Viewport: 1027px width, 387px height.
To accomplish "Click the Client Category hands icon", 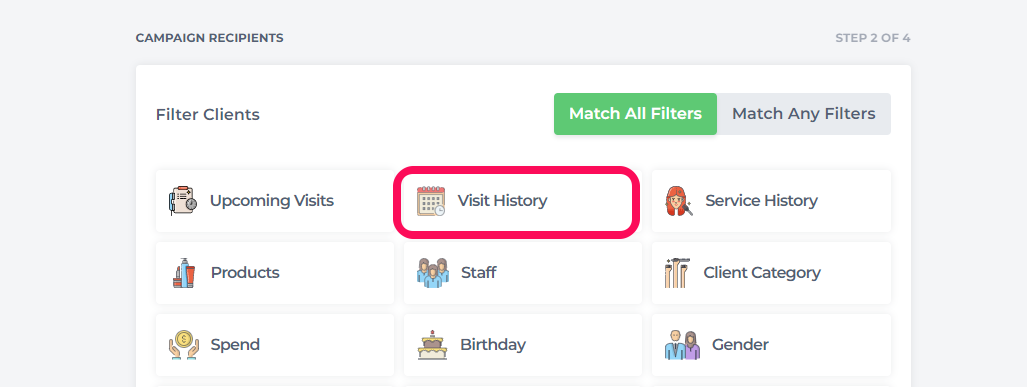I will (677, 273).
